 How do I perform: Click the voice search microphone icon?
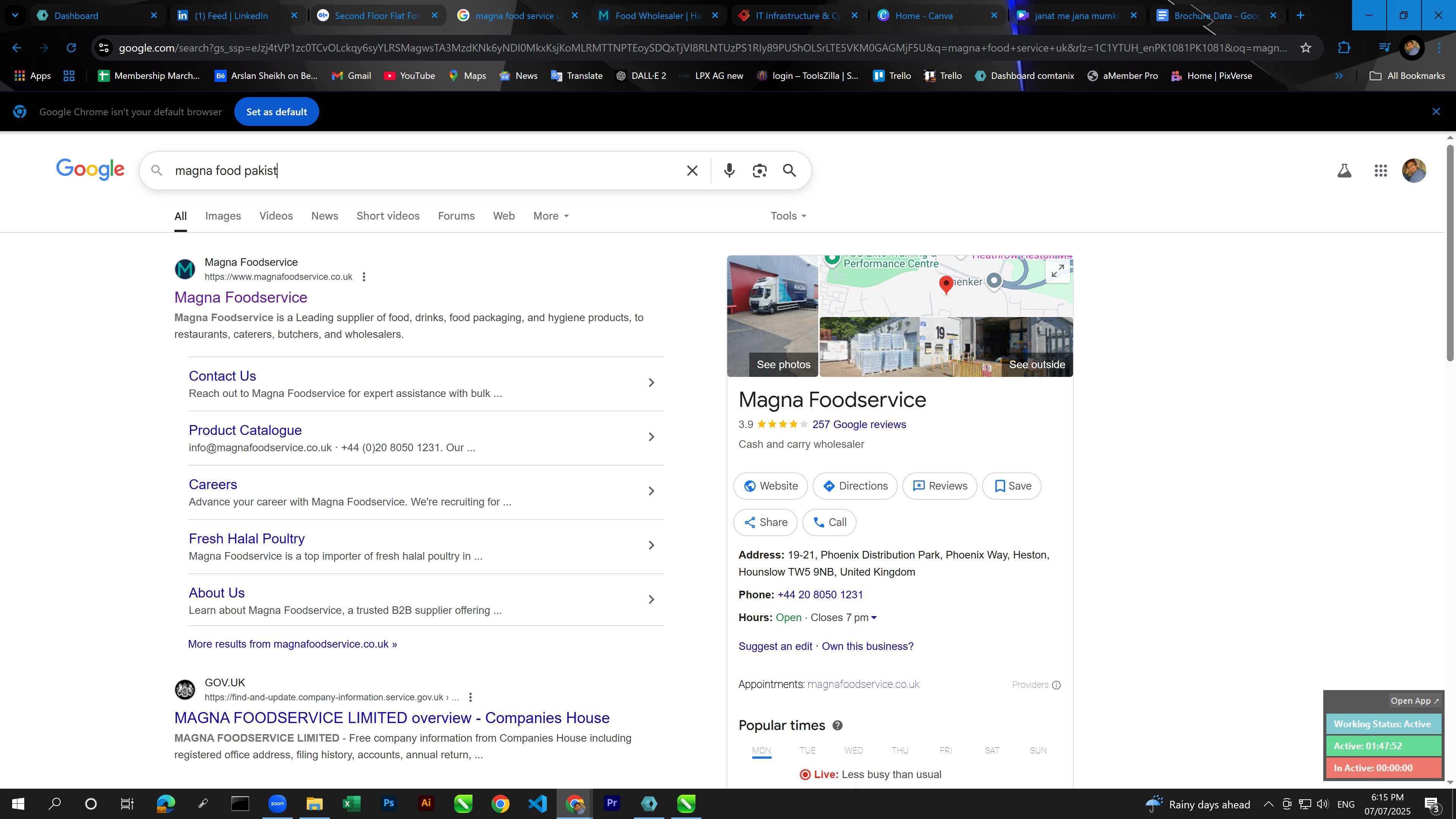point(729,171)
